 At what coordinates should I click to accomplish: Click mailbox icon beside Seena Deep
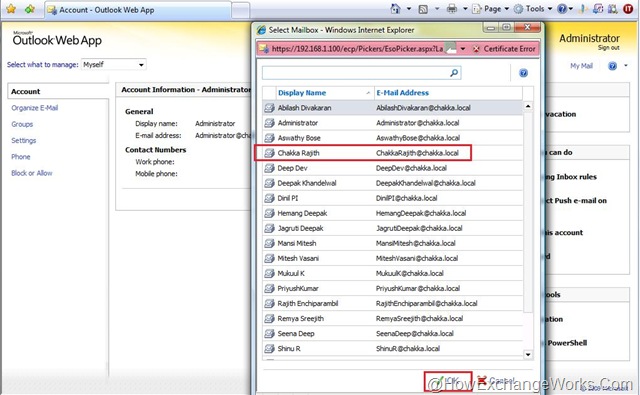tap(269, 334)
